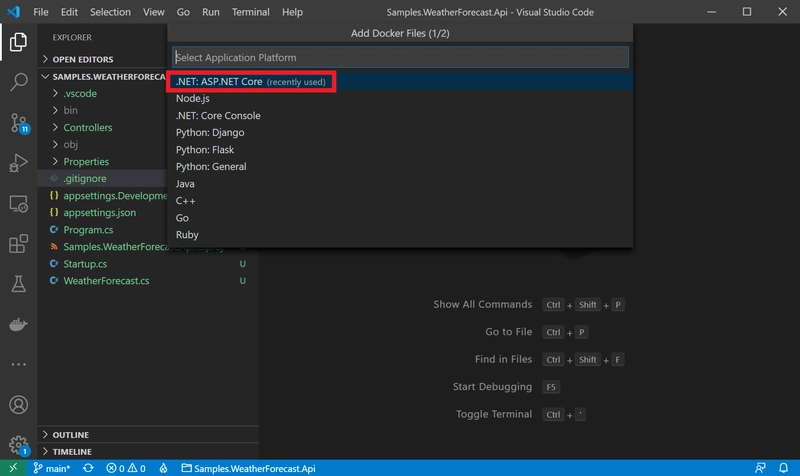Click the feedback icon in status bar
The width and height of the screenshot is (800, 476).
(760, 468)
